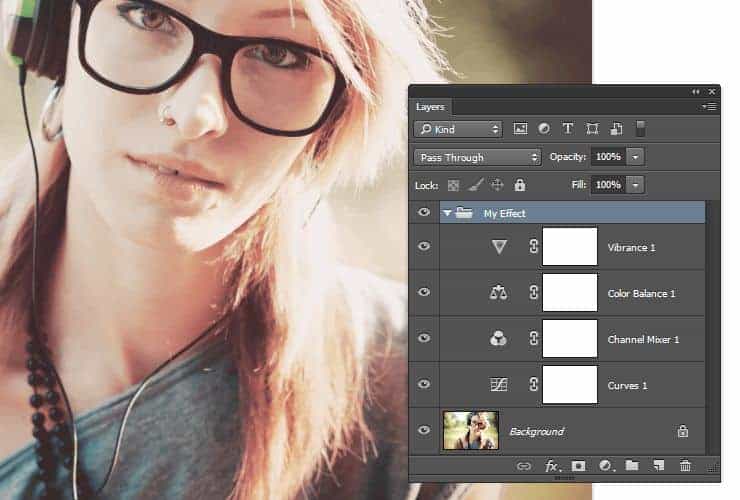Click the Layers panel vertical scrollbar
Viewport: 740px width, 500px height.
click(x=713, y=328)
